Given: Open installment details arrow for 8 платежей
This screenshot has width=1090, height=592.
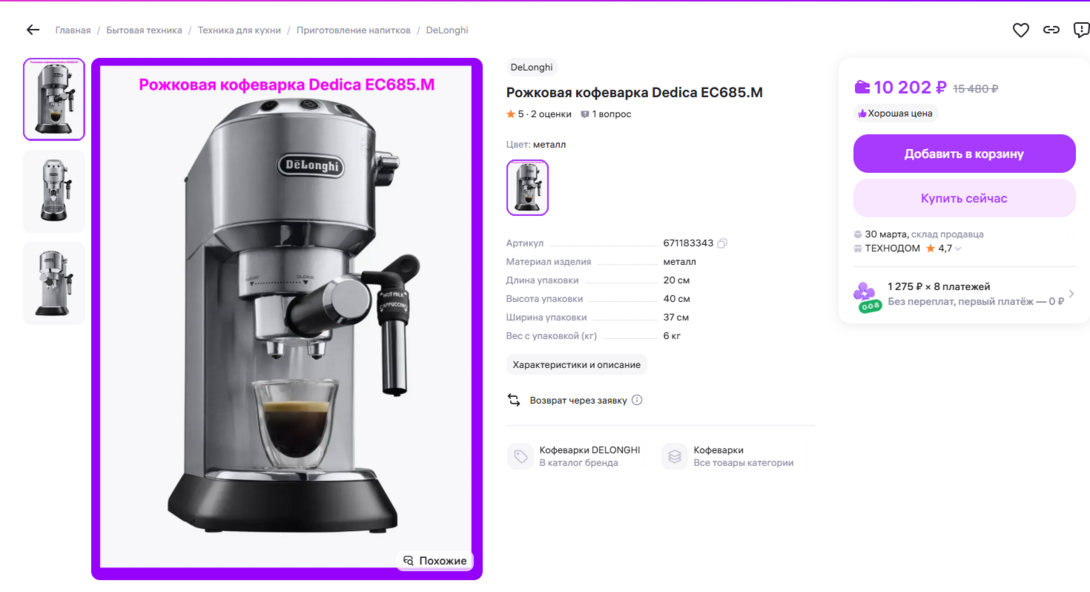Looking at the screenshot, I should point(1071,294).
